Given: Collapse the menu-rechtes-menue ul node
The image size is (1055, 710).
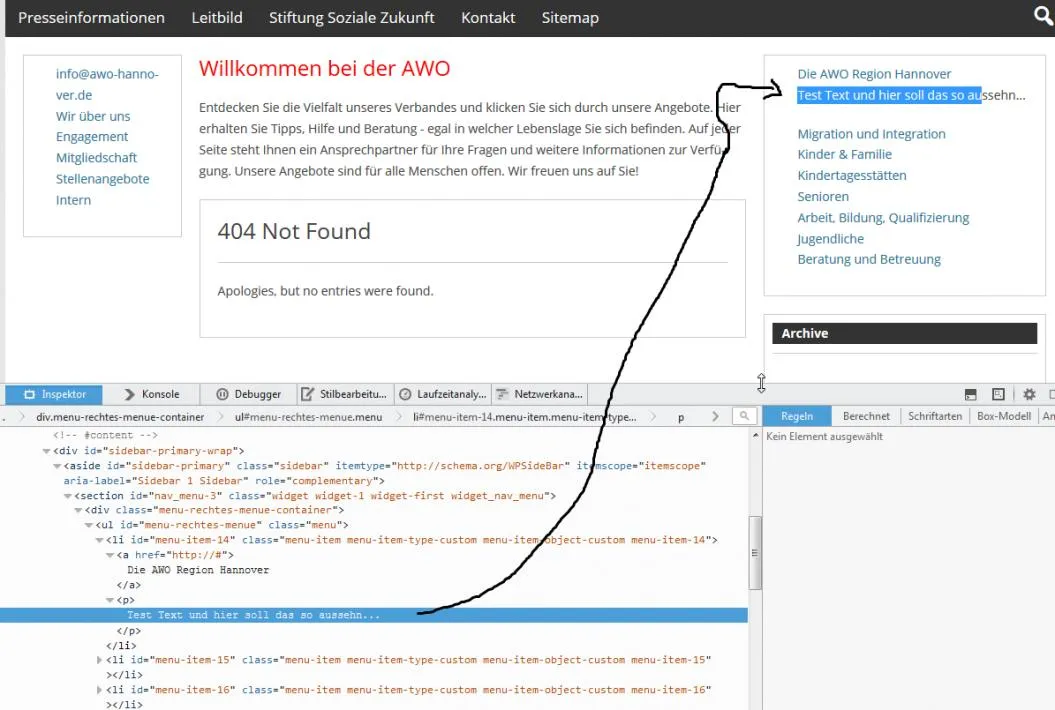Looking at the screenshot, I should [89, 525].
